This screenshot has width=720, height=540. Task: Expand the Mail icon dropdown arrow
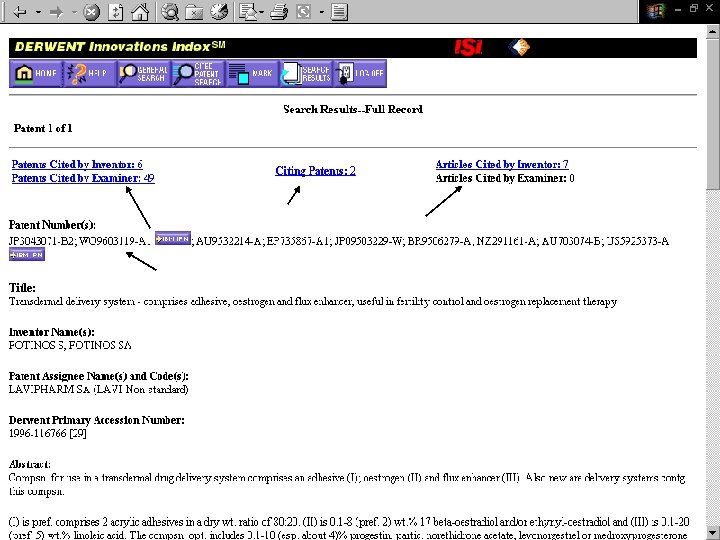(261, 12)
